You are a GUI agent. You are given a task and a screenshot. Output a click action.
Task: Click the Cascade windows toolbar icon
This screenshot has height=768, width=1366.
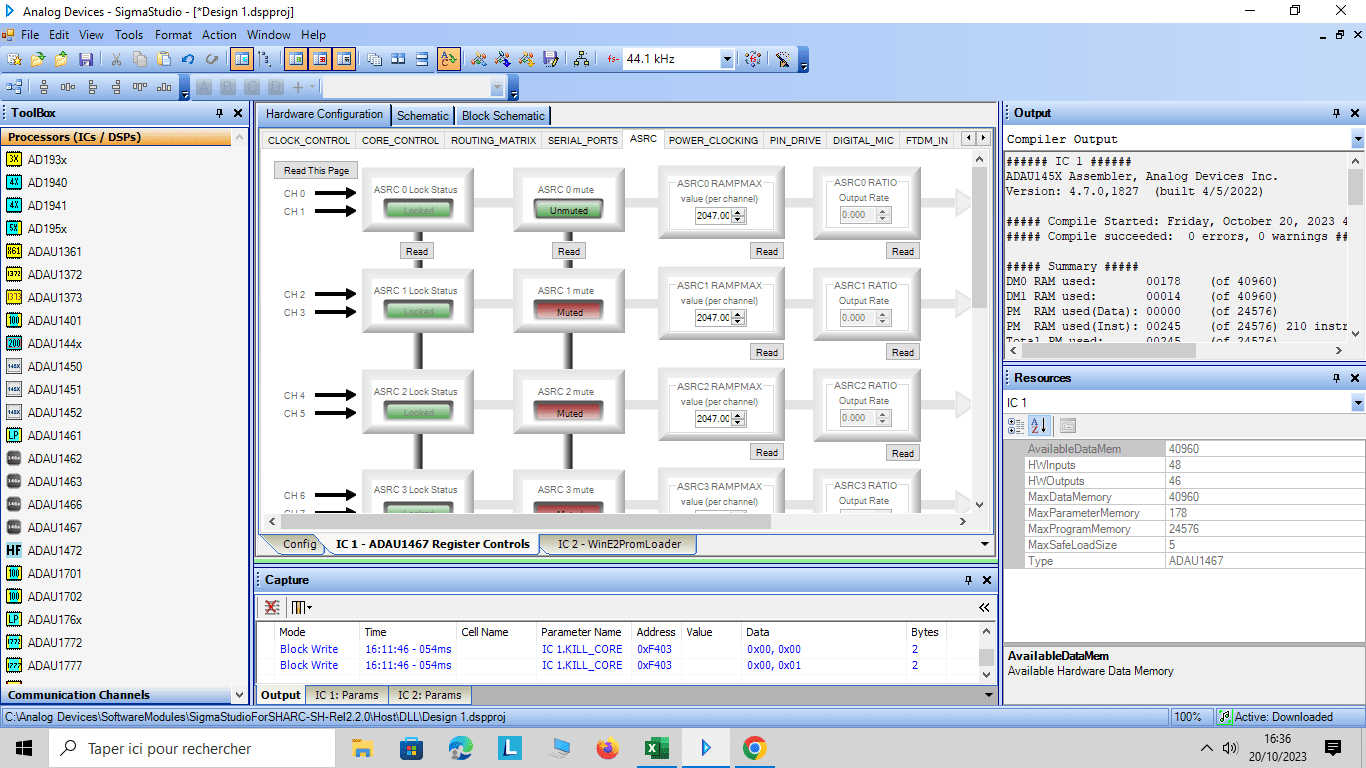point(375,59)
